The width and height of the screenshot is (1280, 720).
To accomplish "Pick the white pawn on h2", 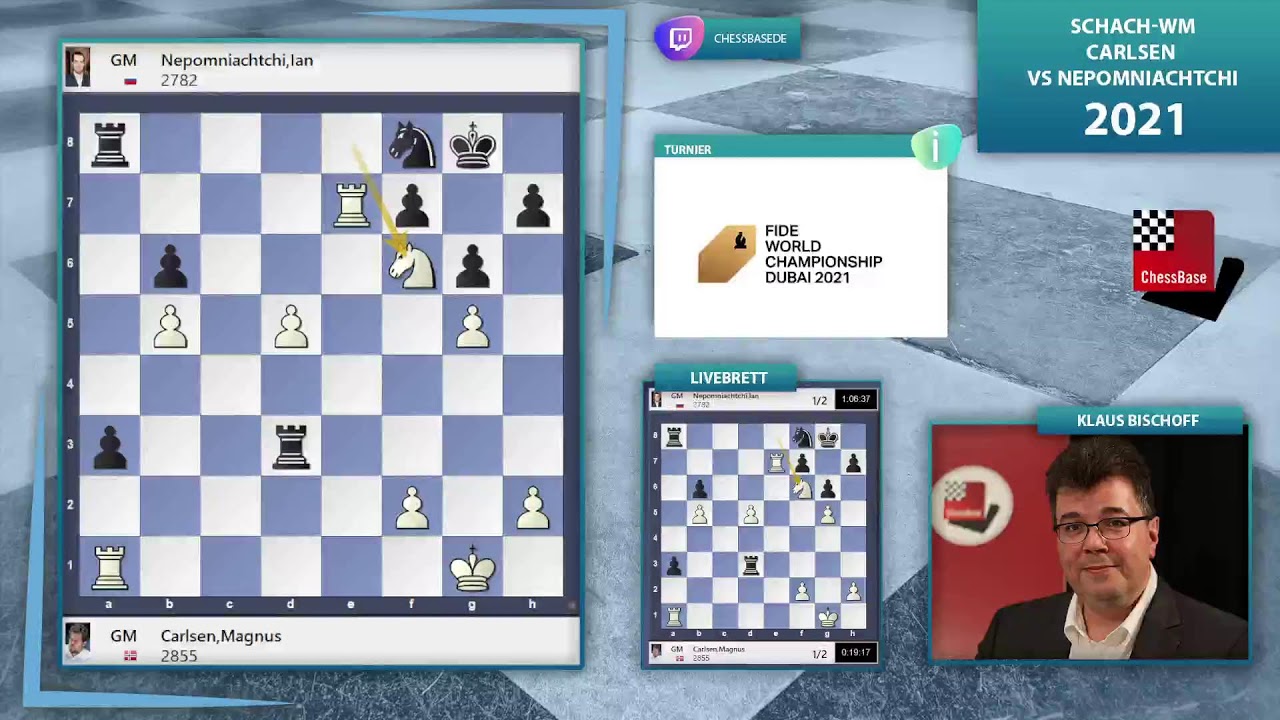I will click(x=533, y=507).
